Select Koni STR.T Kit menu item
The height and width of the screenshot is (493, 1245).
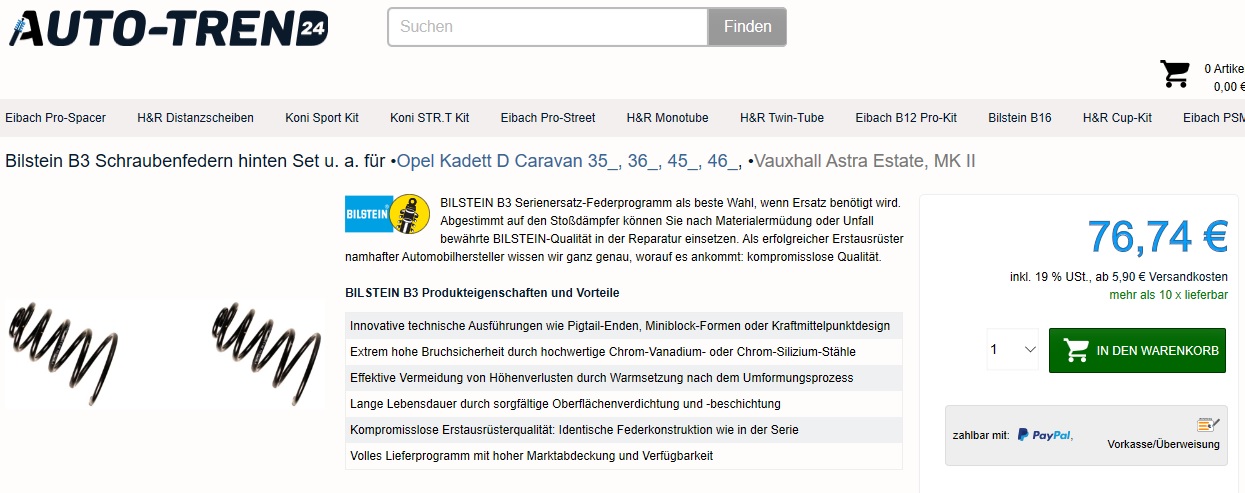click(x=429, y=118)
